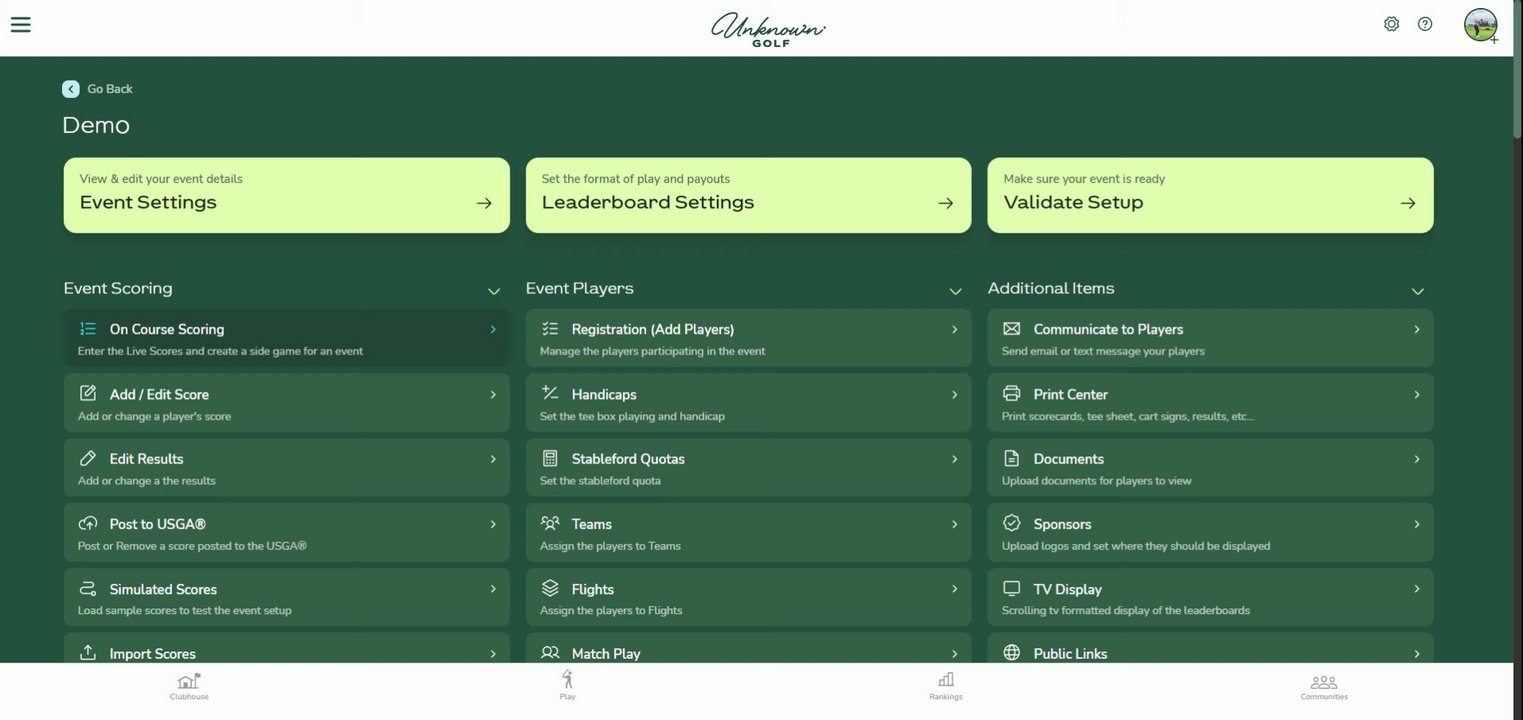This screenshot has height=720, width=1523.
Task: Go to the Communities tab
Action: tap(1324, 686)
